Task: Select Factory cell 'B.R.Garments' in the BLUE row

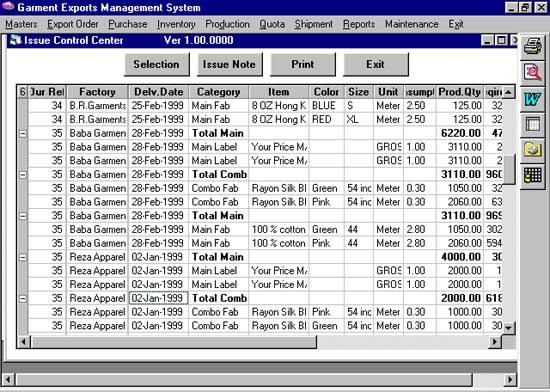Action: pyautogui.click(x=97, y=106)
